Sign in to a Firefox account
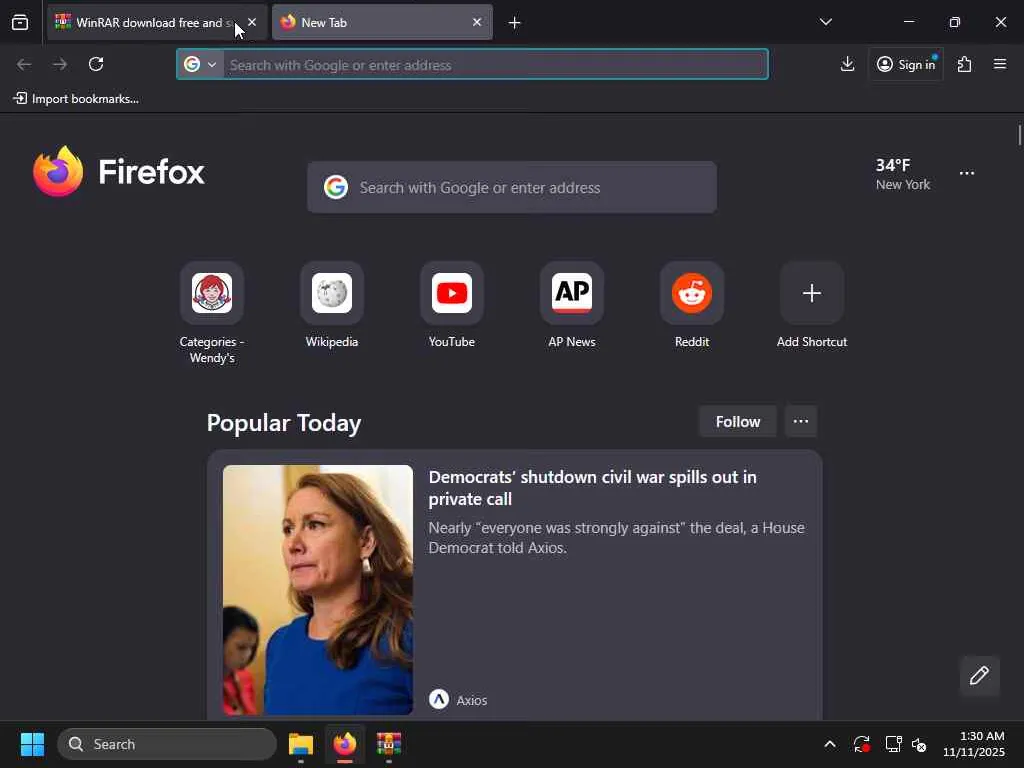This screenshot has height=768, width=1024. (906, 64)
